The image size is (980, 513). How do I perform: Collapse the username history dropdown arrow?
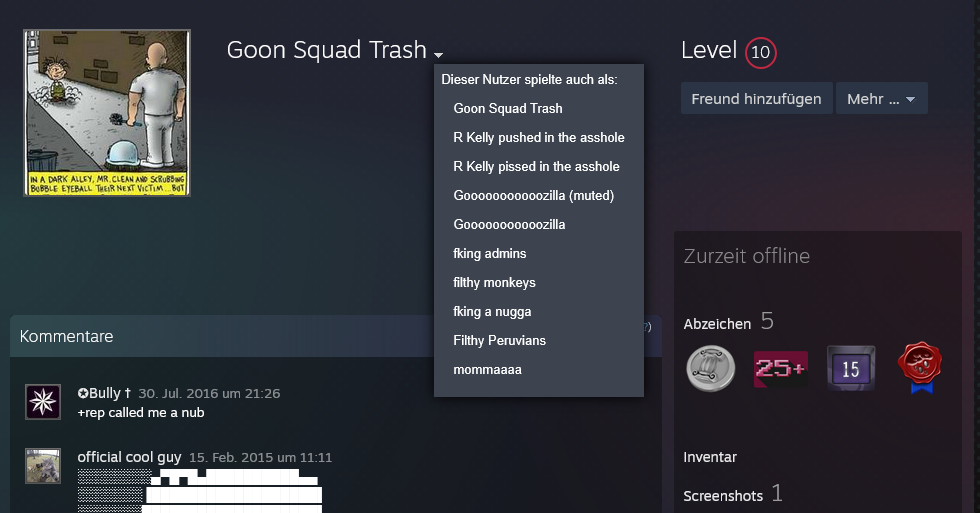point(438,54)
